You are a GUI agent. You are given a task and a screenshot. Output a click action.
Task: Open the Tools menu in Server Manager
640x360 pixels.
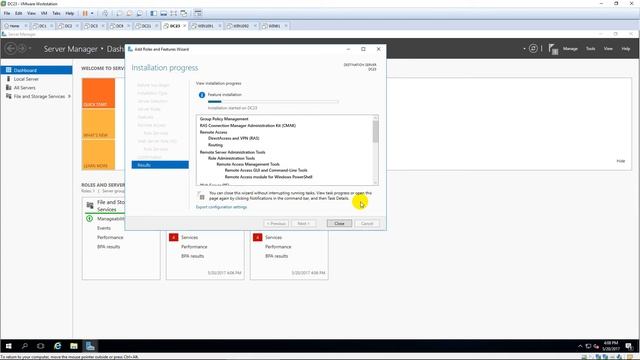(x=591, y=49)
